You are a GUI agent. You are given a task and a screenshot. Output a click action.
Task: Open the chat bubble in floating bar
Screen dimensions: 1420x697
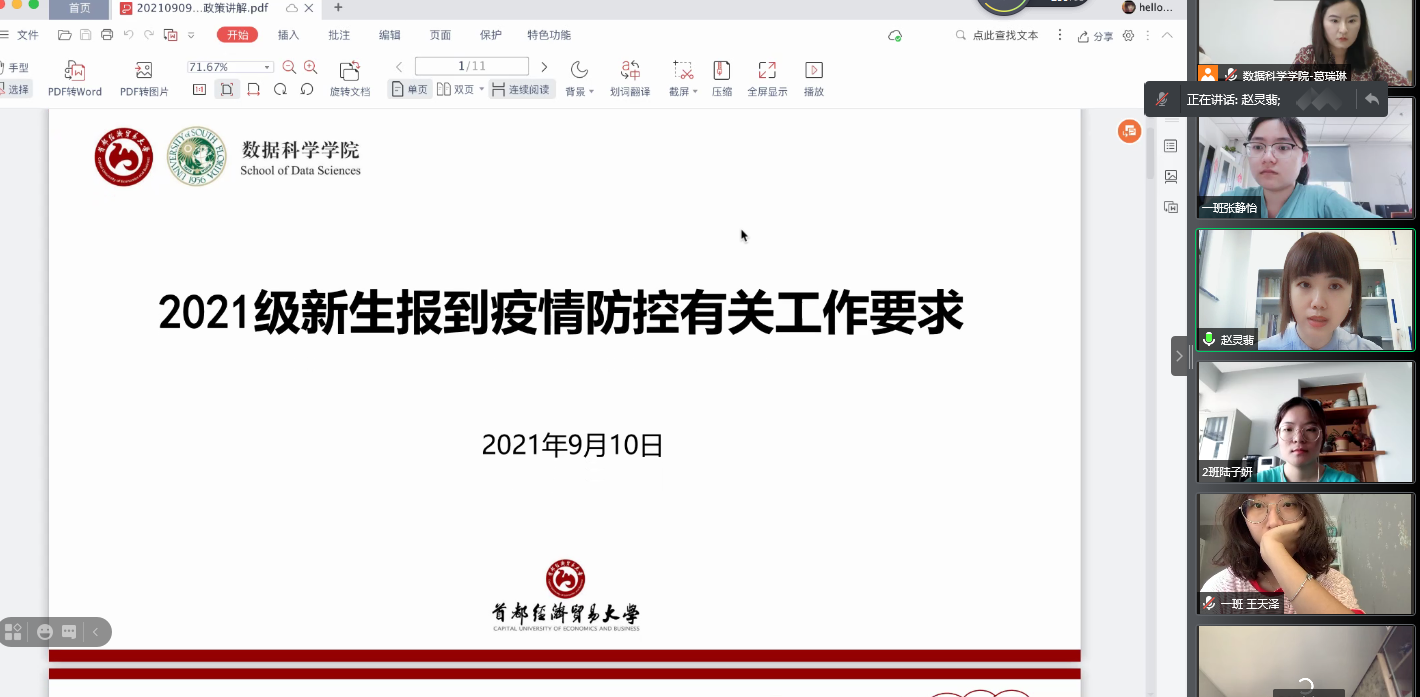tap(69, 632)
